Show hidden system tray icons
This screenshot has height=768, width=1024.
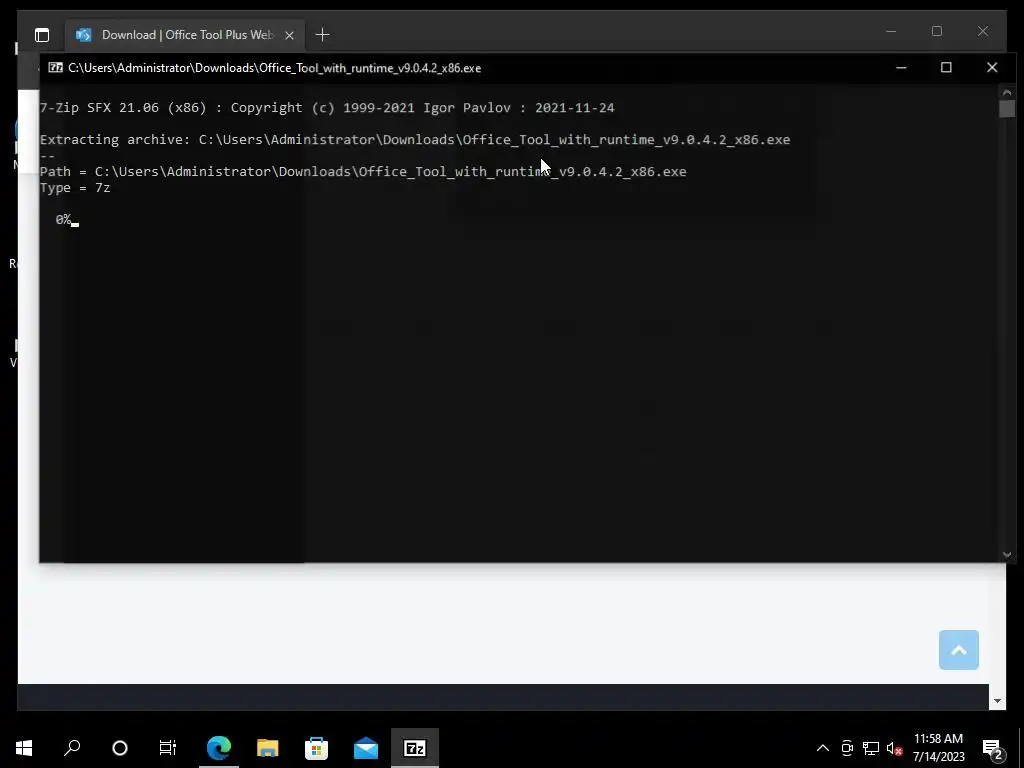pyautogui.click(x=823, y=748)
